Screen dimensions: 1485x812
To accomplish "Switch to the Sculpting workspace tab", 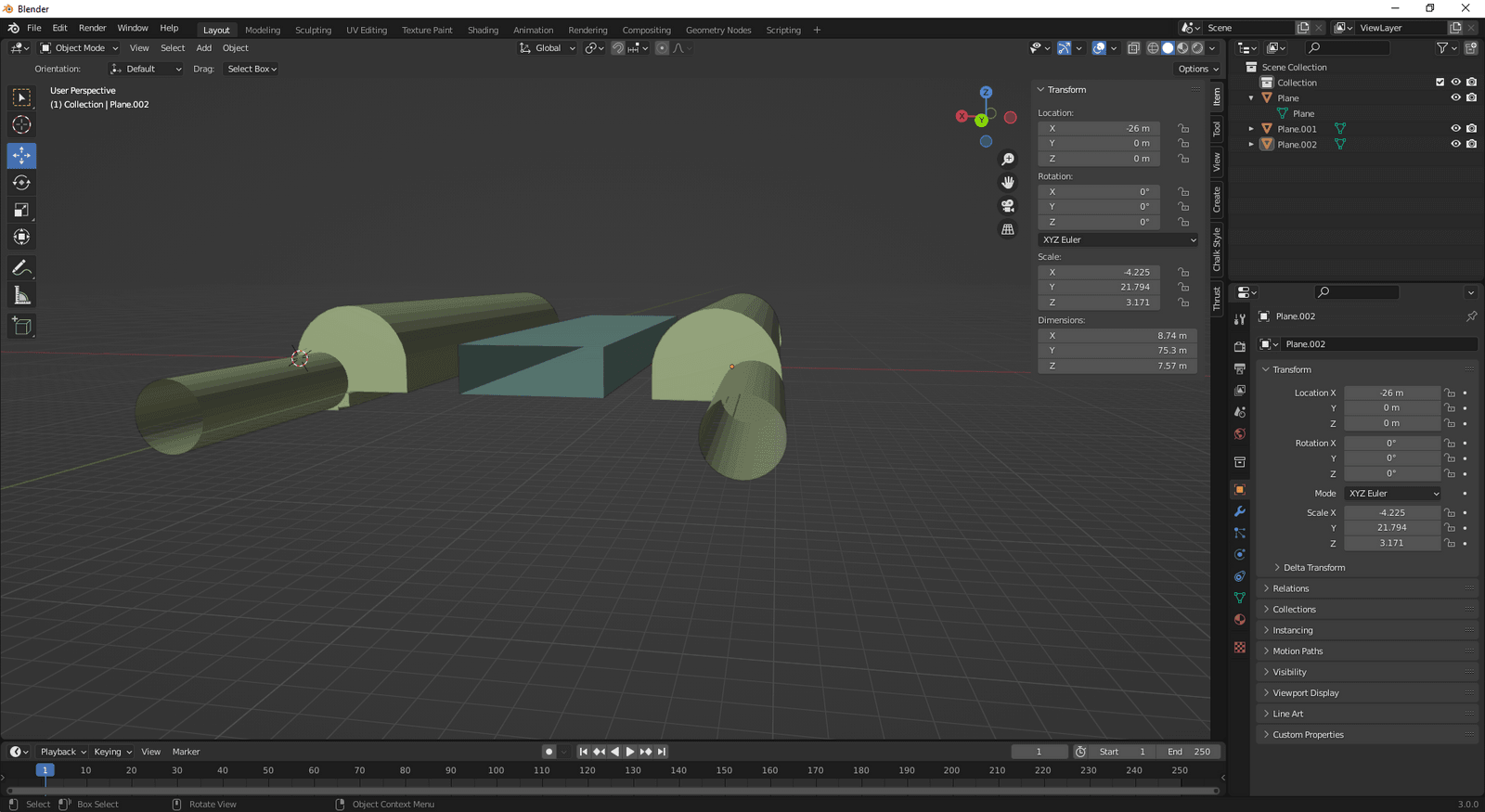I will point(313,30).
